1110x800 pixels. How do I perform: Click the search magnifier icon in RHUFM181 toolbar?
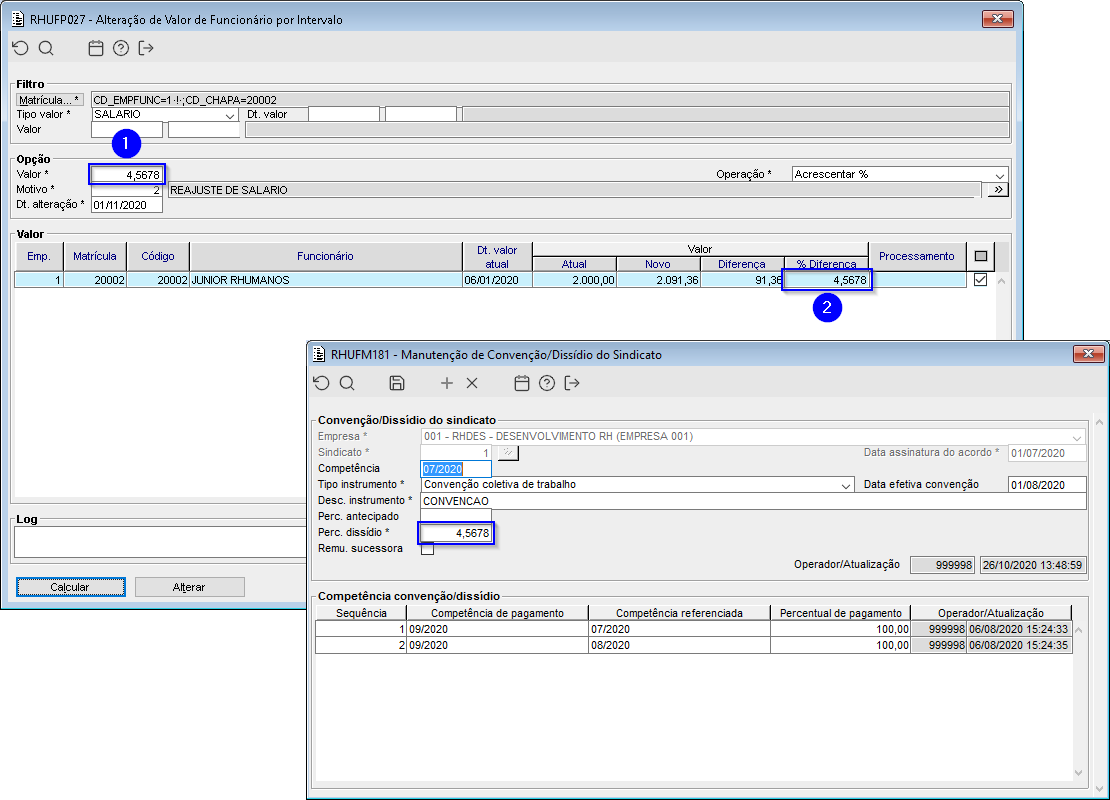[x=347, y=383]
